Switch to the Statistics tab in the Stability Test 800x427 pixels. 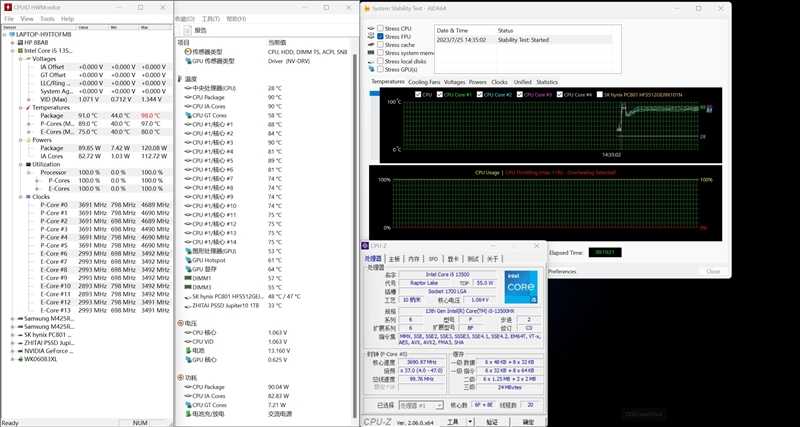click(x=547, y=82)
